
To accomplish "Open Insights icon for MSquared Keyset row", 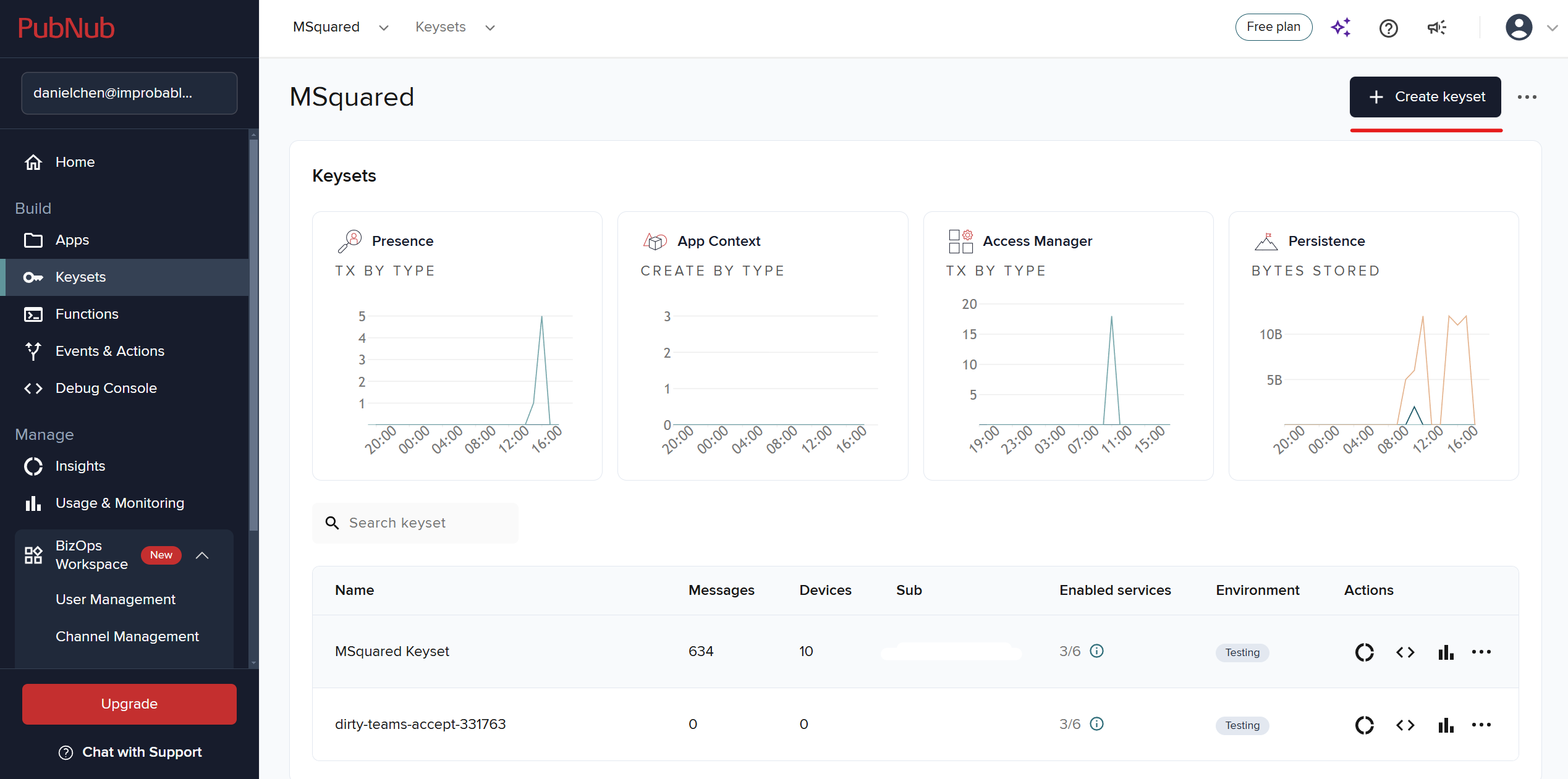I will 1364,652.
